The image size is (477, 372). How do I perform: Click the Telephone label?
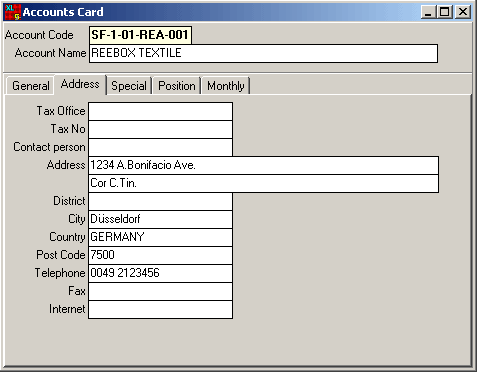pyautogui.click(x=60, y=273)
